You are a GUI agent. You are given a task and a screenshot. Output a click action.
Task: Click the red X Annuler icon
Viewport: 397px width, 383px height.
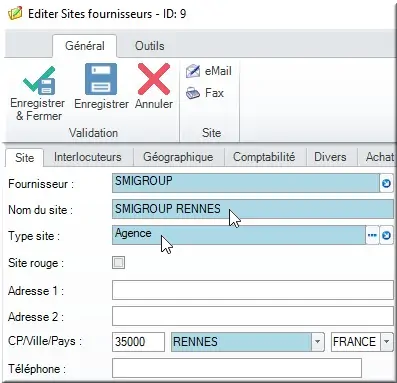(x=154, y=79)
